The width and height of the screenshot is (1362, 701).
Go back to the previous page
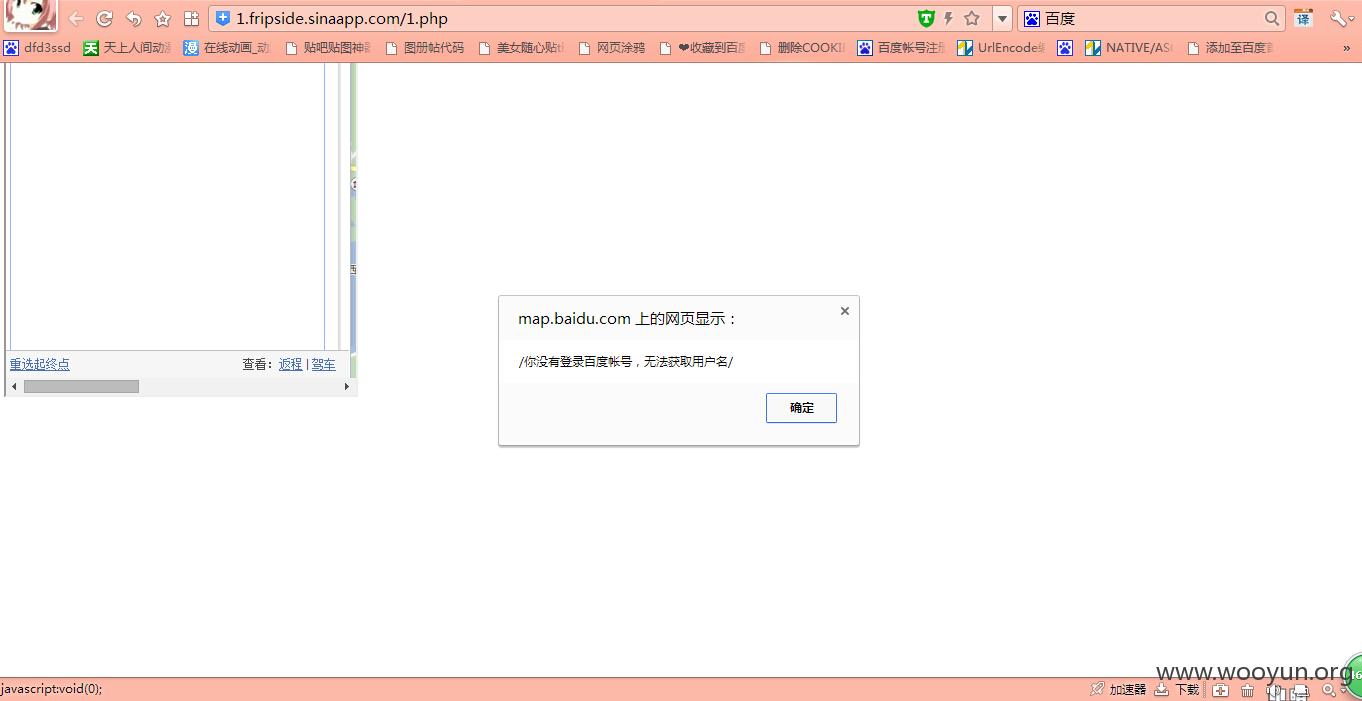(76, 19)
